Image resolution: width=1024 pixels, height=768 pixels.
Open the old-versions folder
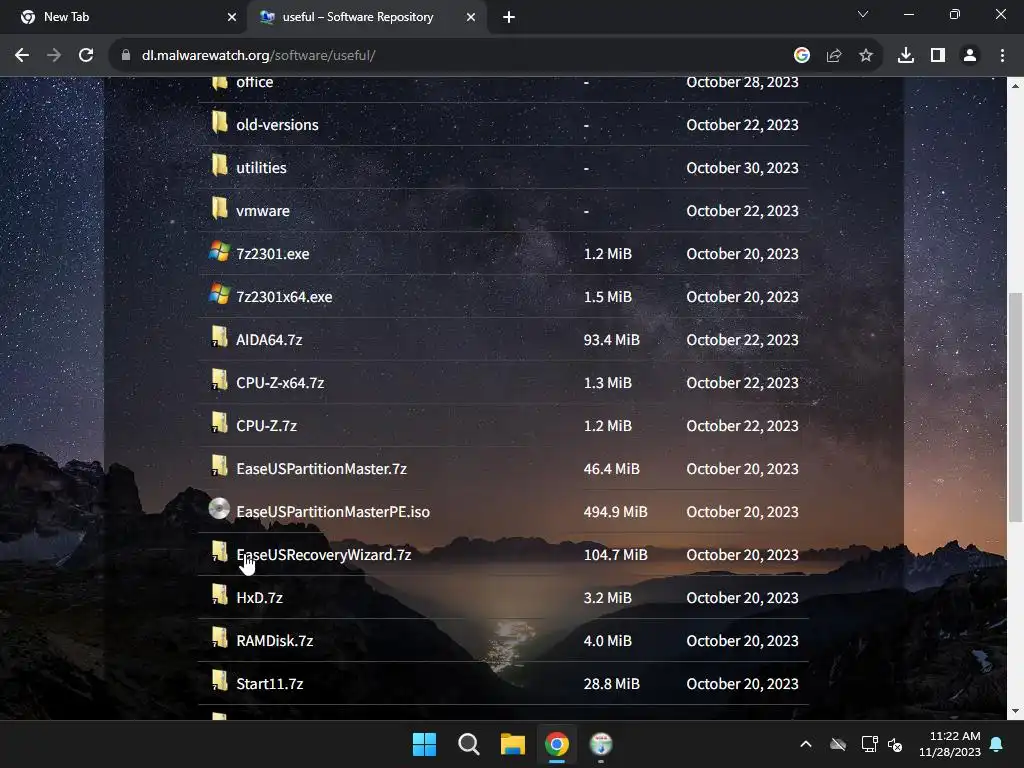coord(277,125)
